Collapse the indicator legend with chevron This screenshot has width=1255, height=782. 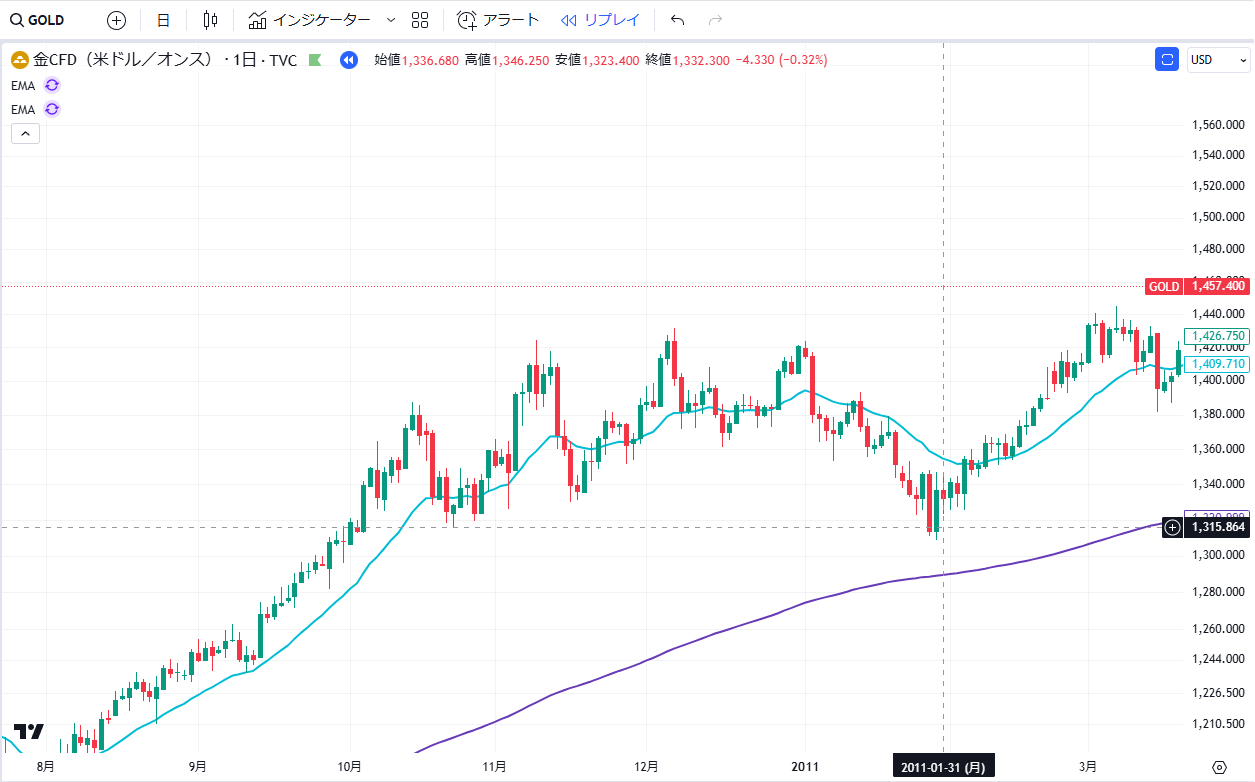point(25,133)
